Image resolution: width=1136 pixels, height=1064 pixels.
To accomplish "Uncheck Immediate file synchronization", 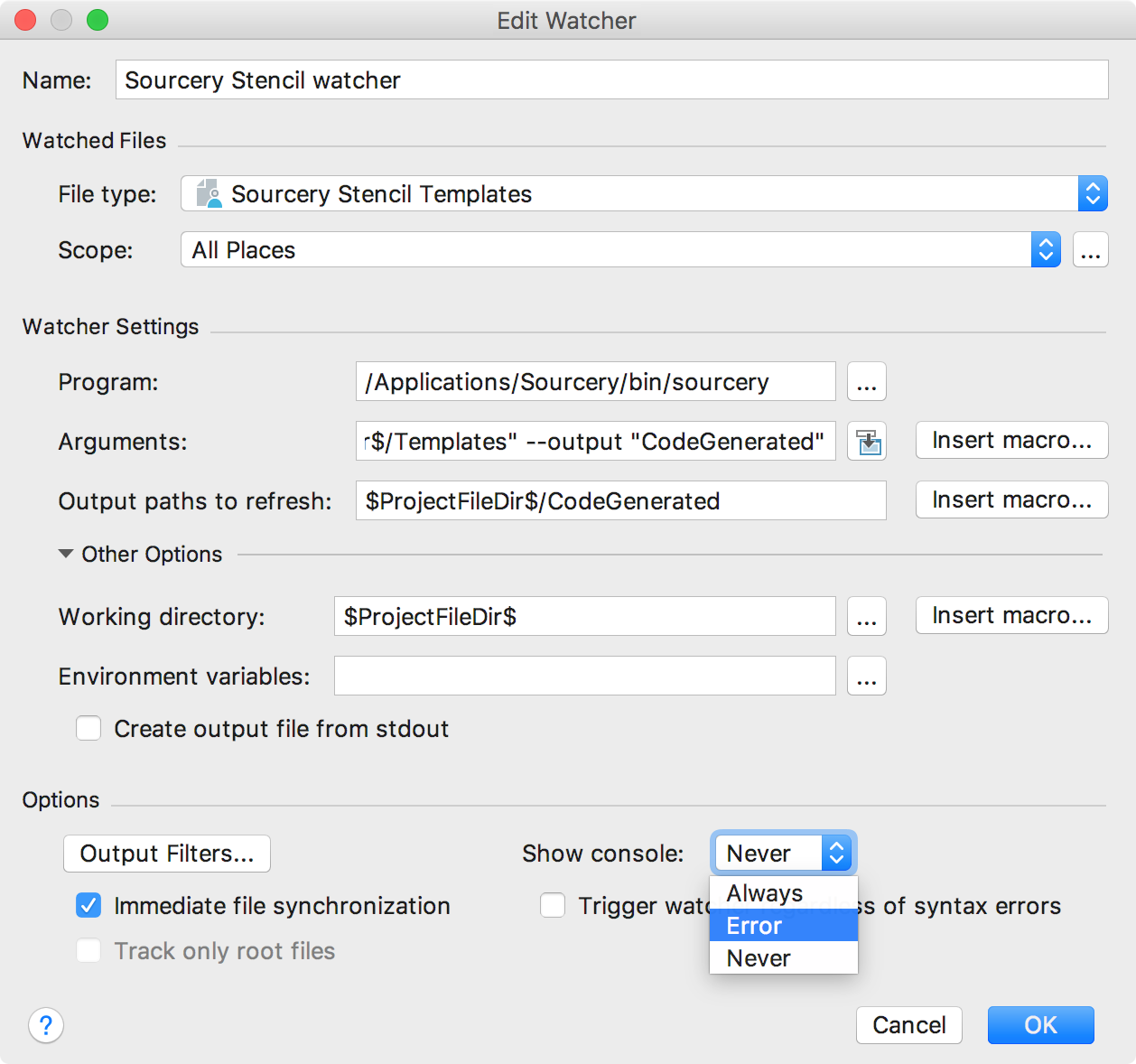I will coord(88,905).
